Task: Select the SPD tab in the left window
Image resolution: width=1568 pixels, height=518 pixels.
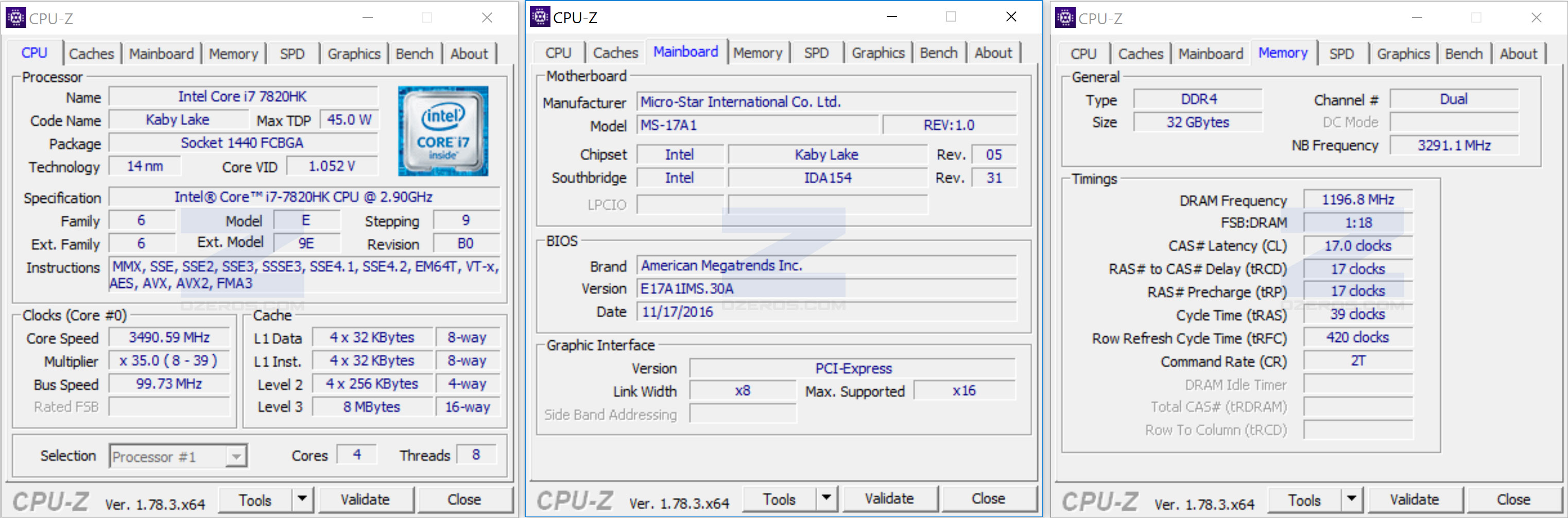Action: 292,54
